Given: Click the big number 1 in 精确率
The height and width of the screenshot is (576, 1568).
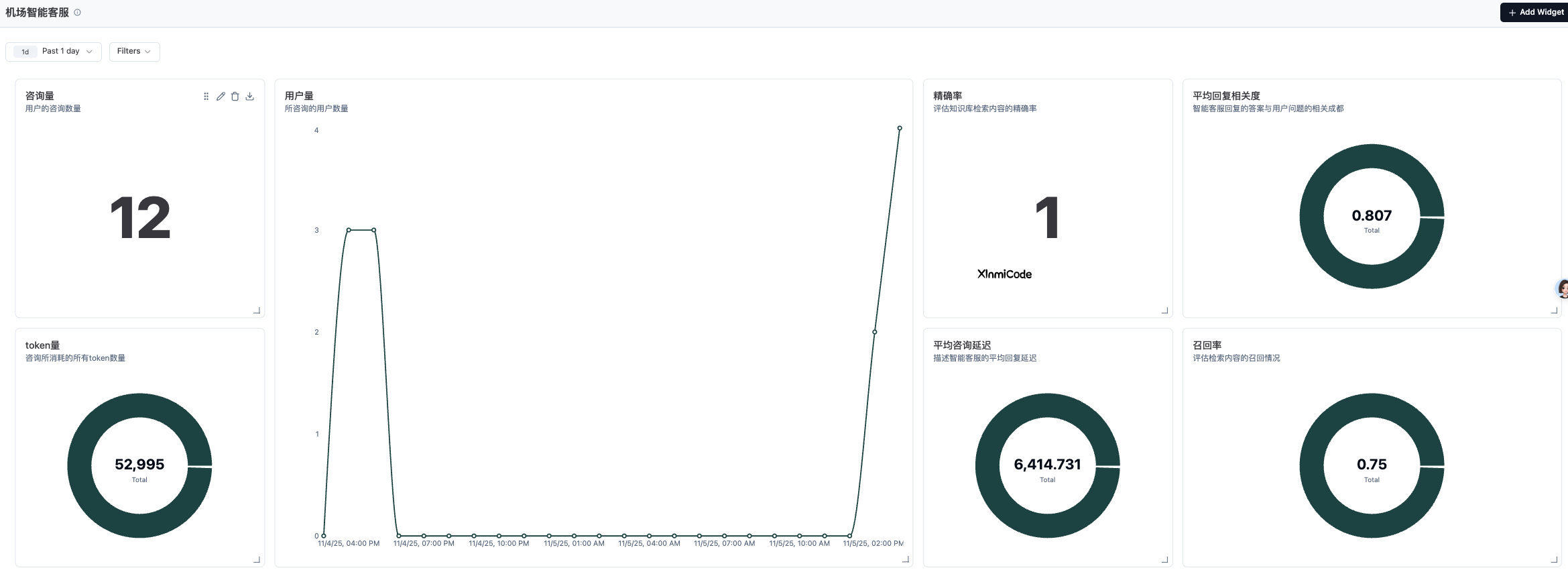Looking at the screenshot, I should click(1048, 218).
